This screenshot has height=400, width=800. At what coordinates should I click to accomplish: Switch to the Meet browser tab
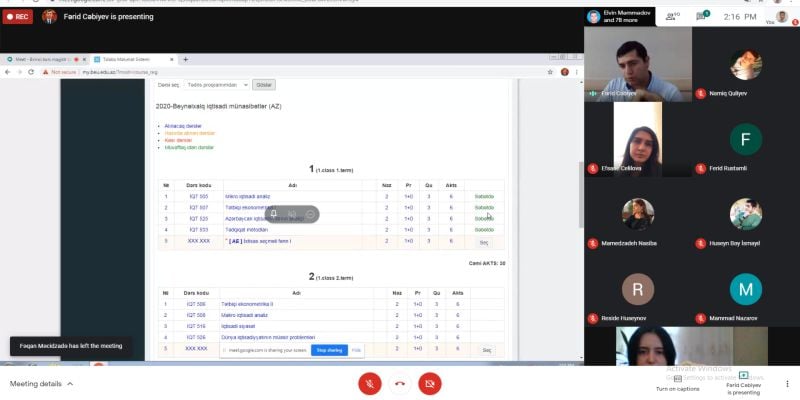click(x=44, y=60)
